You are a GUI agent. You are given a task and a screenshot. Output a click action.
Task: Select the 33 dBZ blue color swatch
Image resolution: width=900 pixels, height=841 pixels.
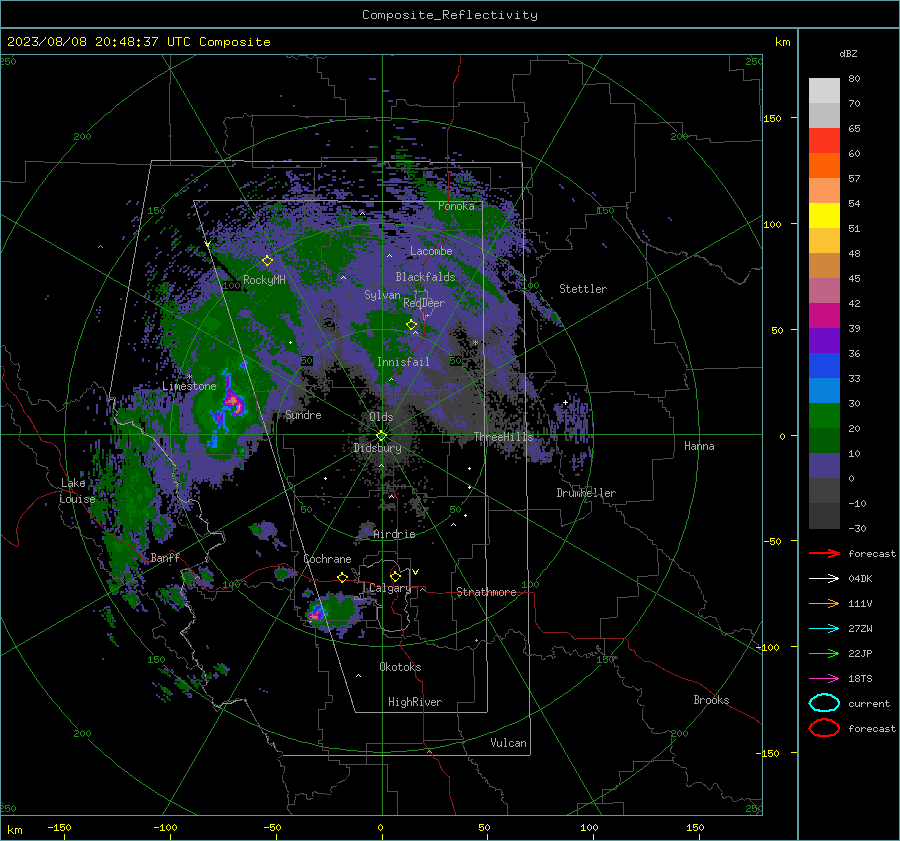pos(824,366)
